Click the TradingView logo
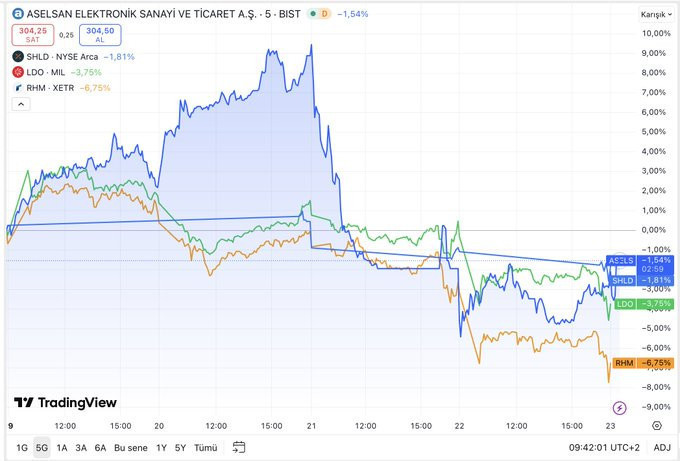 (x=65, y=403)
